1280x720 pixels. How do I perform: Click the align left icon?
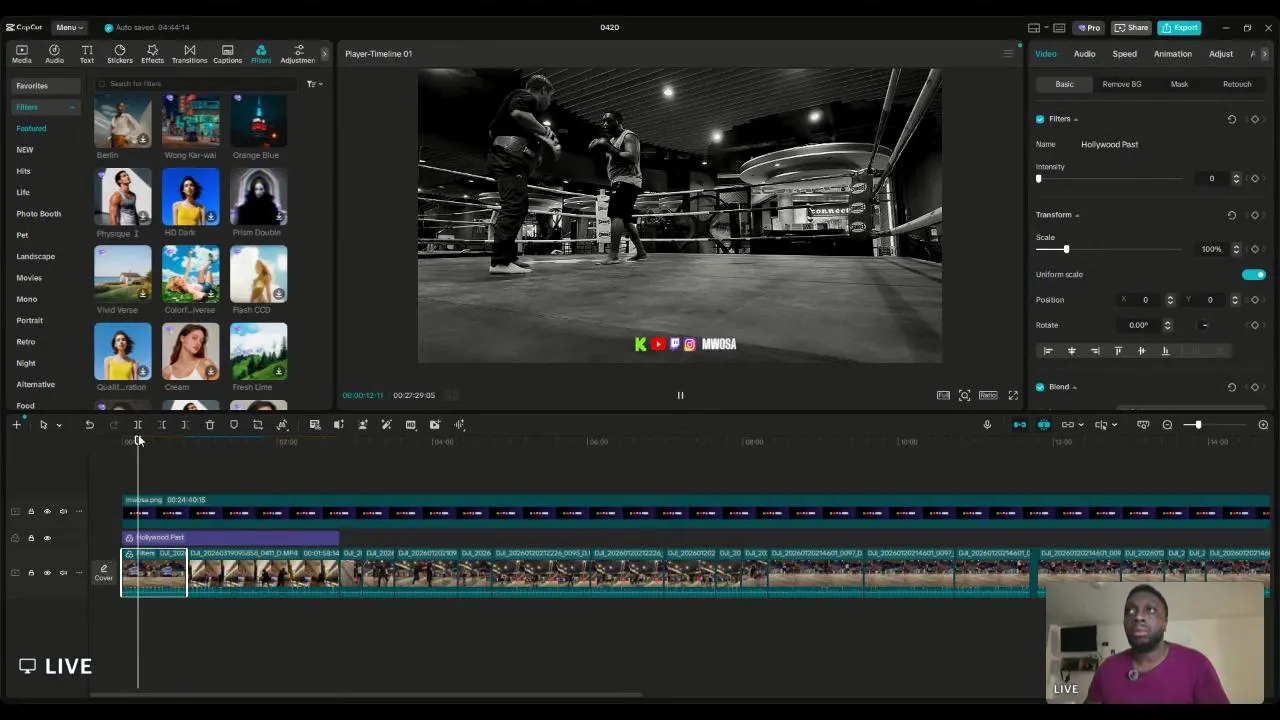pyautogui.click(x=1048, y=351)
